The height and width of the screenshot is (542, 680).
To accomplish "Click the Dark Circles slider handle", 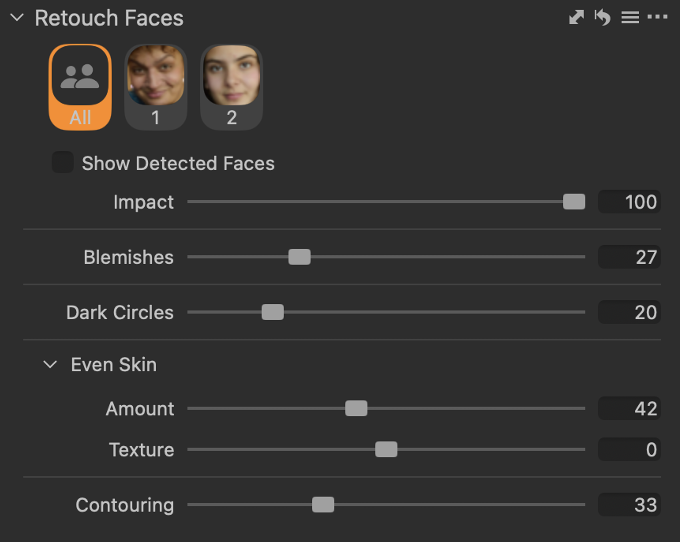I will tap(273, 312).
